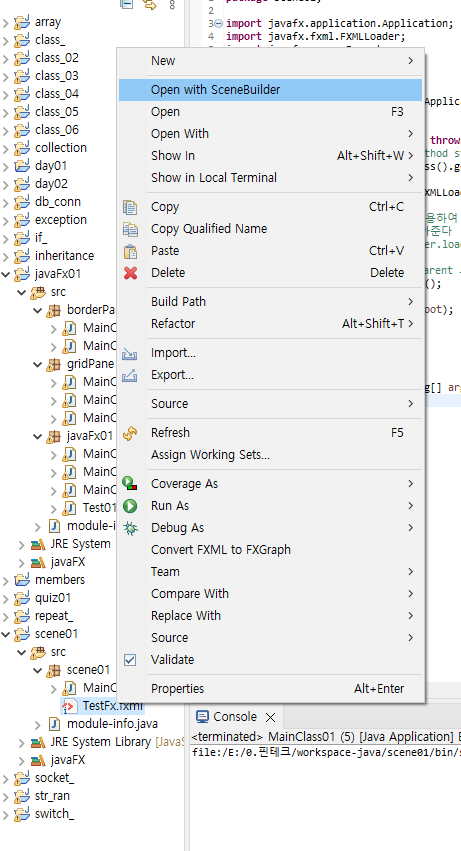The height and width of the screenshot is (851, 461).
Task: Expand the Test01 file node
Action: (53, 508)
